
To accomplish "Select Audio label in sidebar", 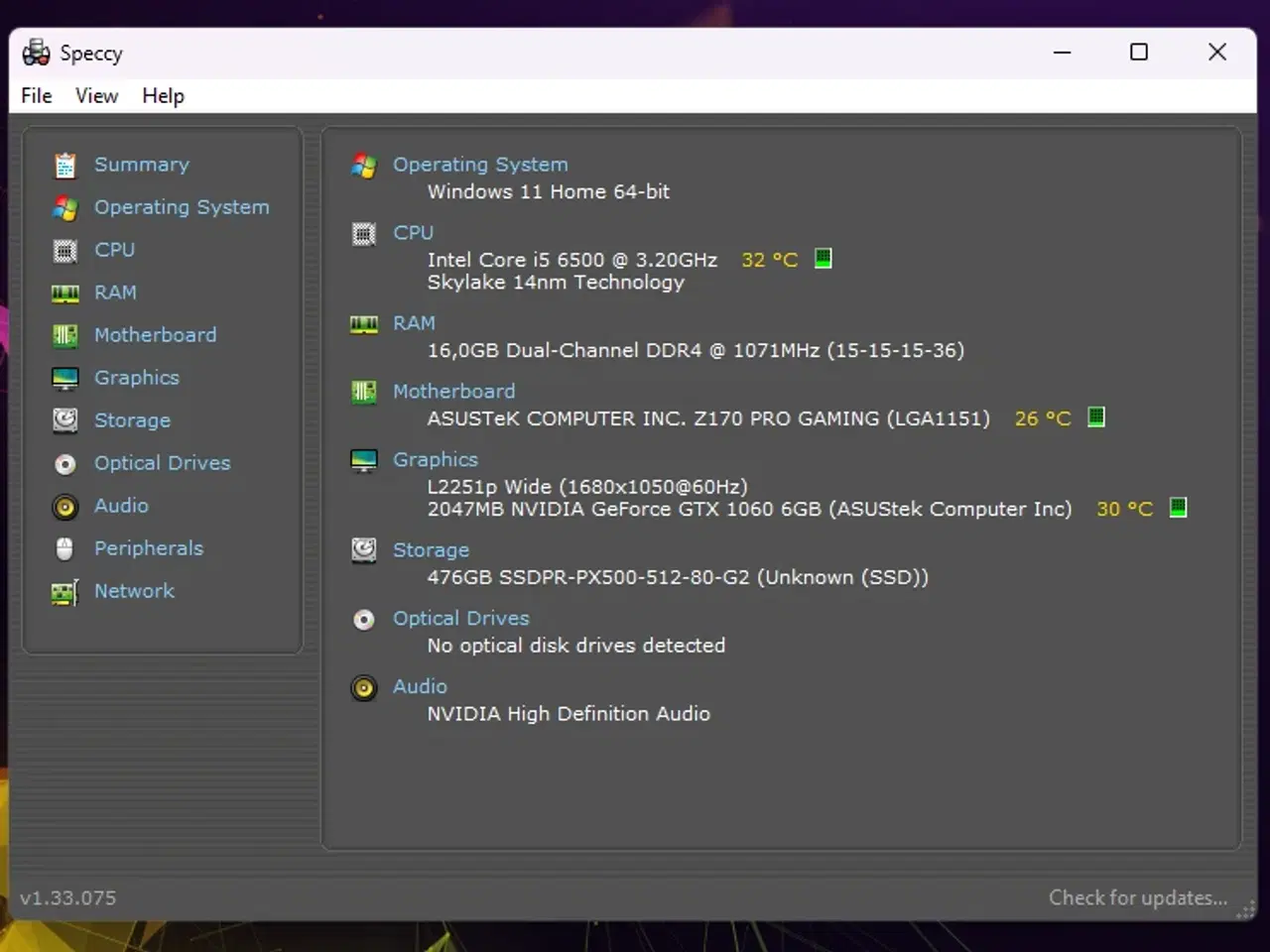I will tap(121, 506).
